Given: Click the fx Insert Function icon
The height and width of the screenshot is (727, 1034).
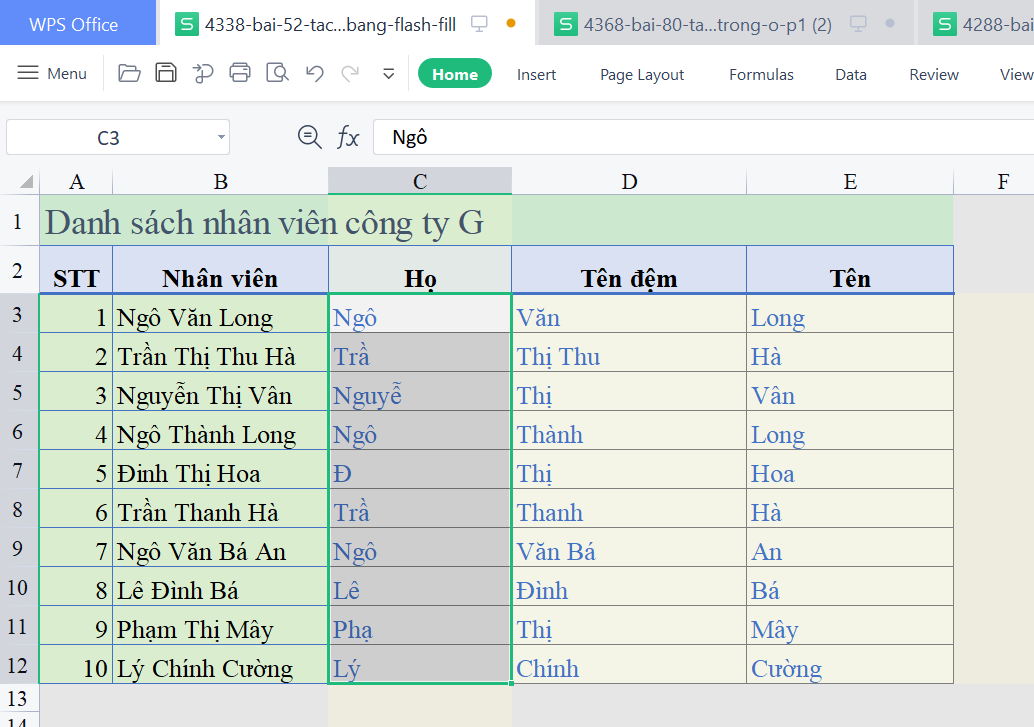Looking at the screenshot, I should coord(347,137).
